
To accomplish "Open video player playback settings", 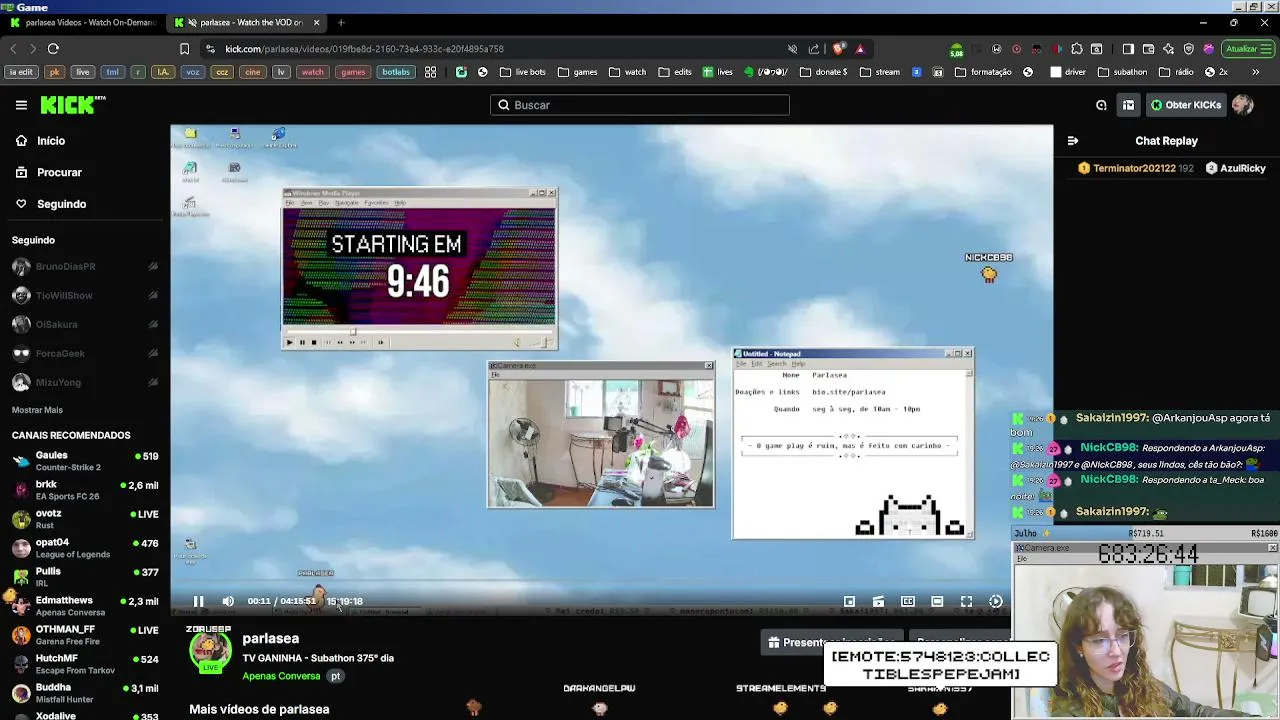I will [x=995, y=601].
